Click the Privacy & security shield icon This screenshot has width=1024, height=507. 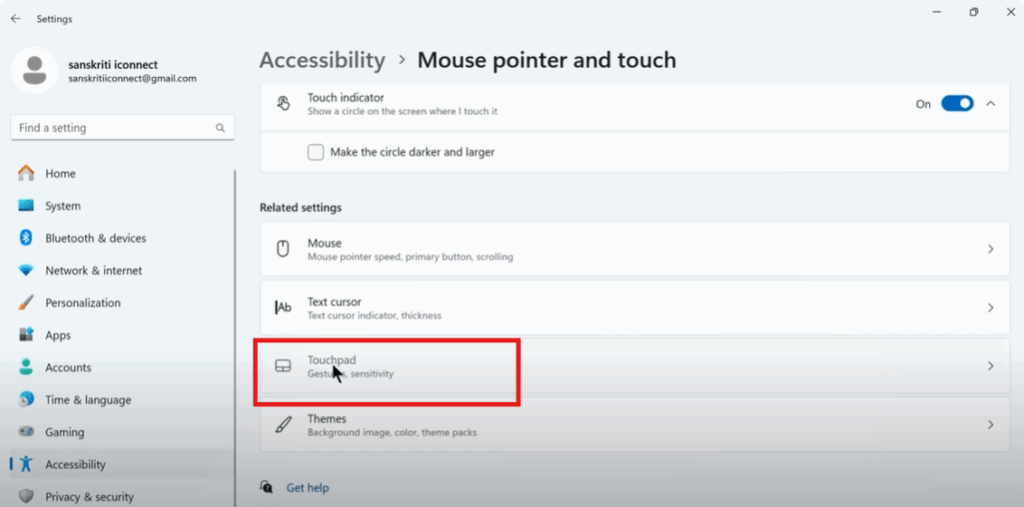tap(26, 497)
